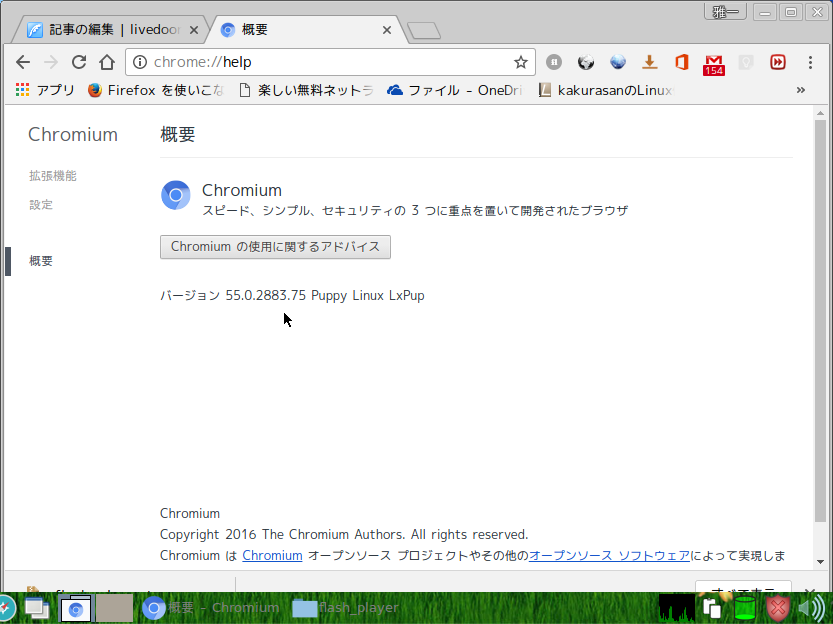Open the Office extension icon

click(x=682, y=62)
